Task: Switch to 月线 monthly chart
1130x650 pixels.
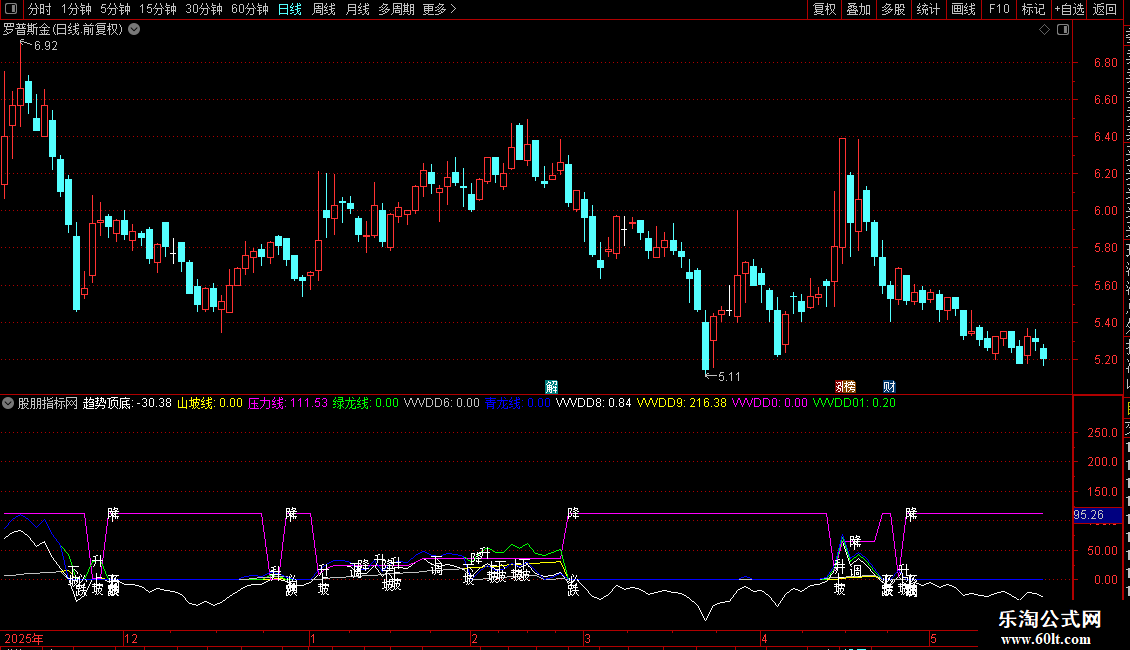Action: [x=357, y=9]
